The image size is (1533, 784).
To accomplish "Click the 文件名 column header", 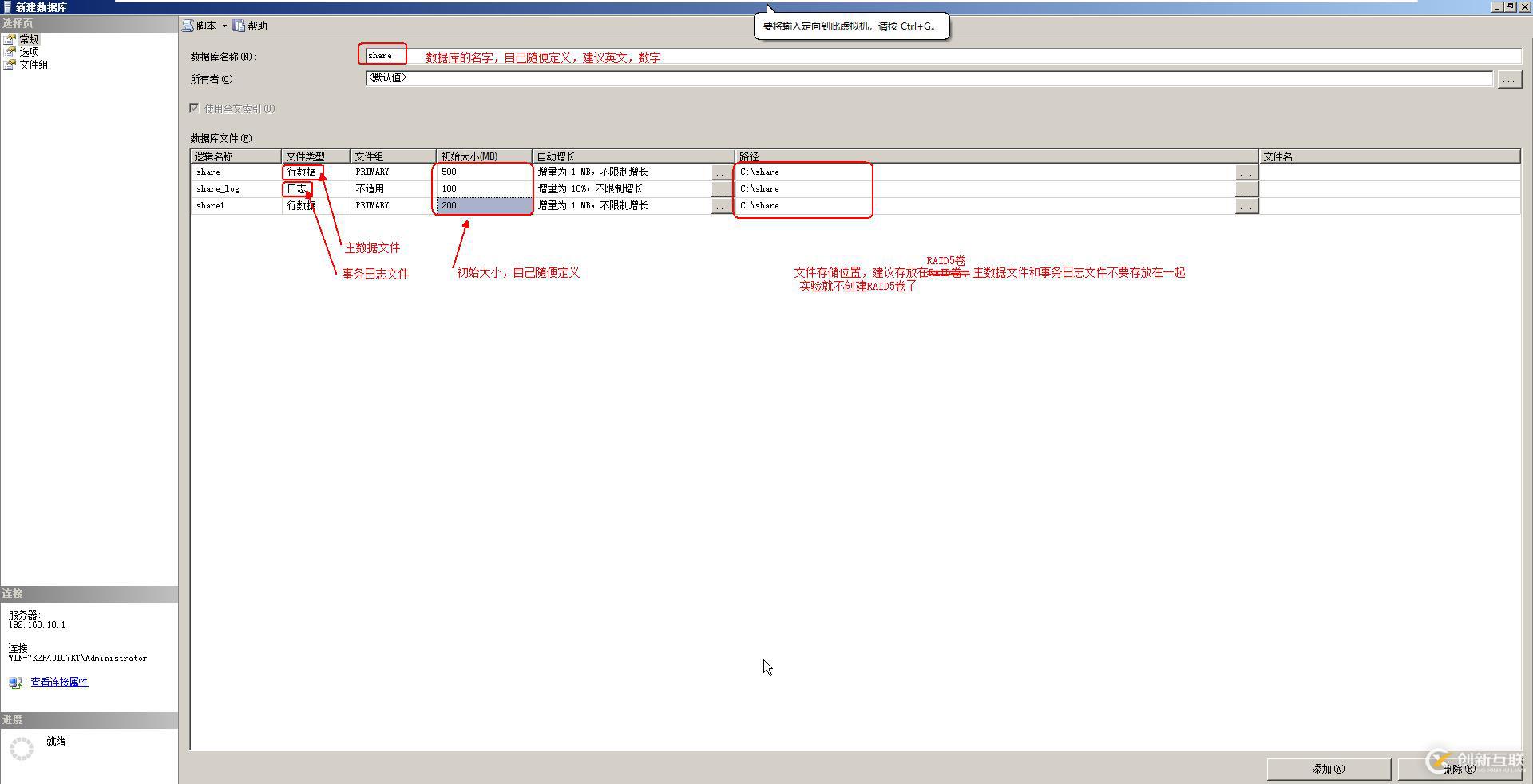I will point(1389,156).
